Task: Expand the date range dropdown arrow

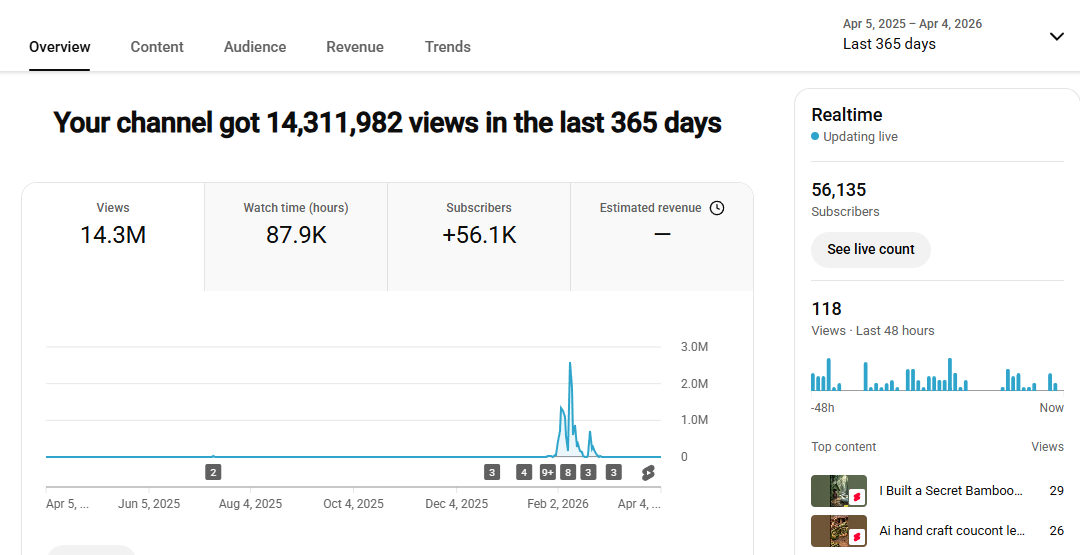Action: coord(1056,37)
